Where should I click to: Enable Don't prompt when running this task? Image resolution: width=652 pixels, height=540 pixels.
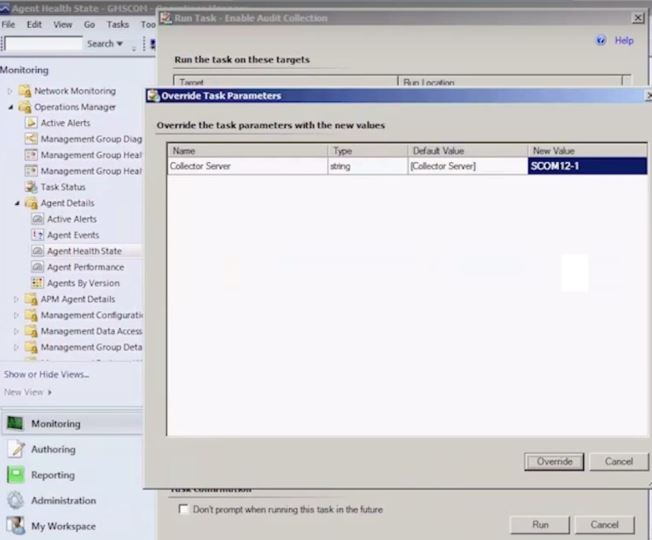pos(182,509)
